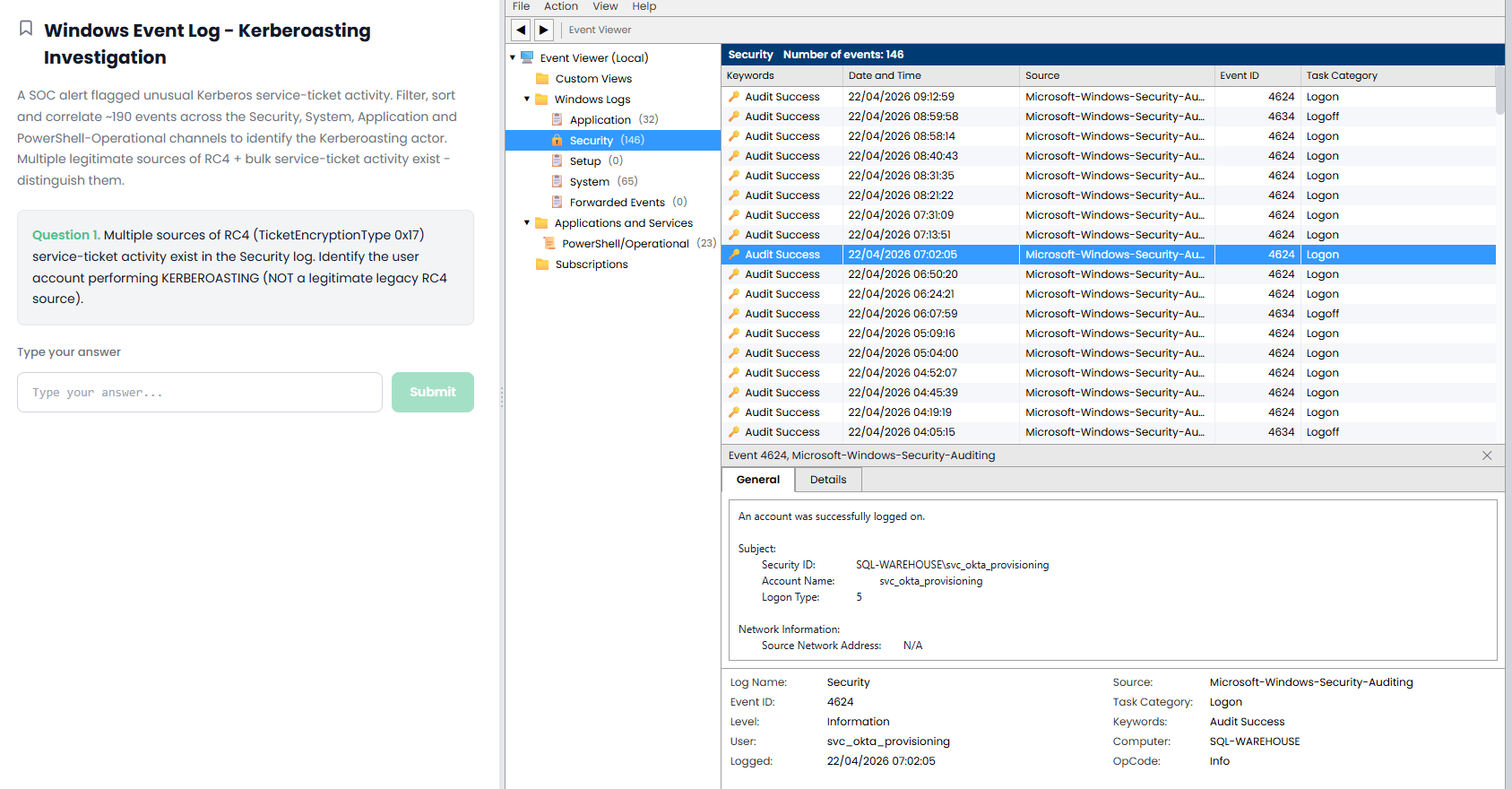1512x789 pixels.
Task: Close the event details pane
Action: pyautogui.click(x=1487, y=455)
